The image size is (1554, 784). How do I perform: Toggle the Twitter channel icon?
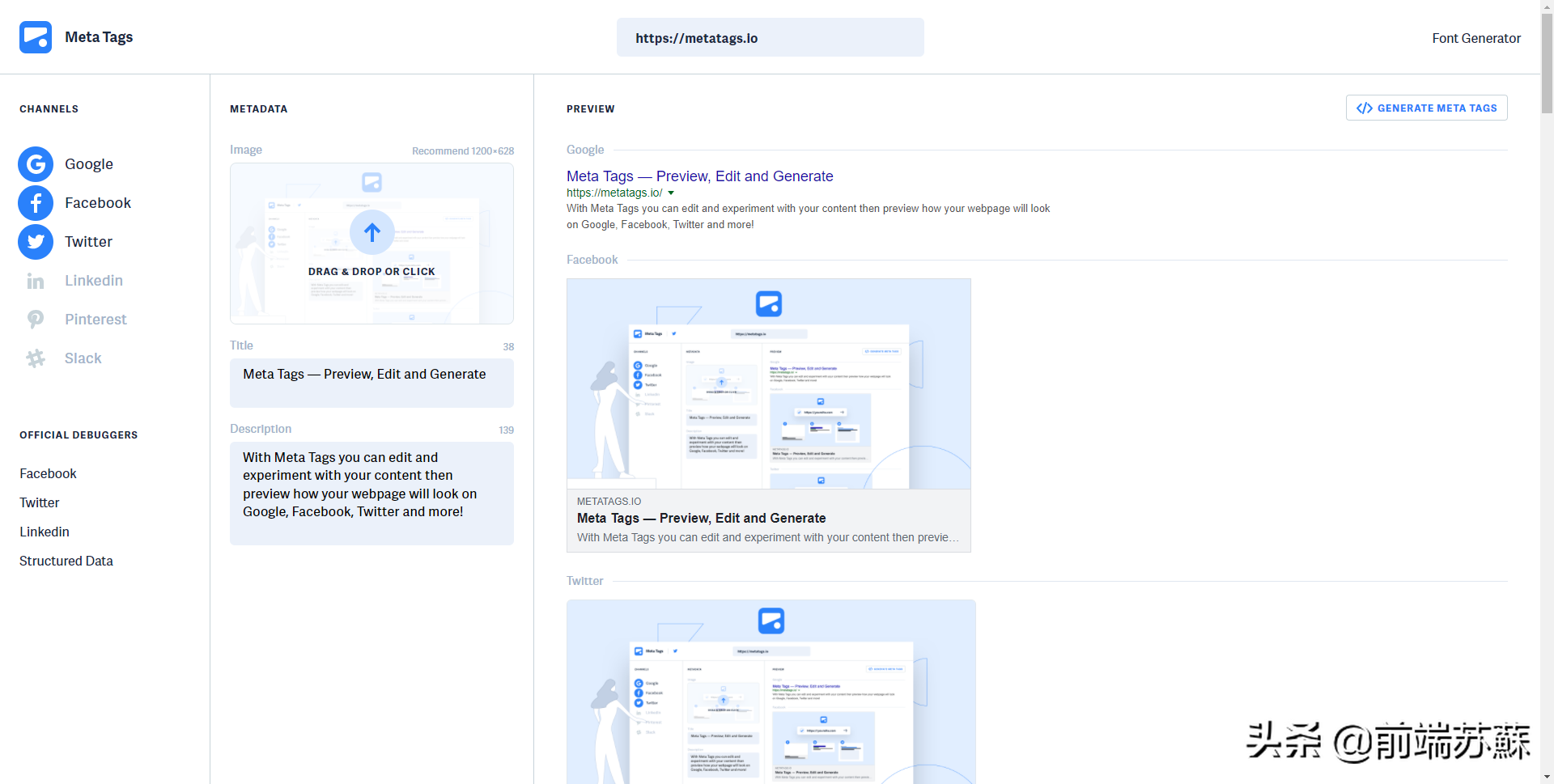coord(36,242)
